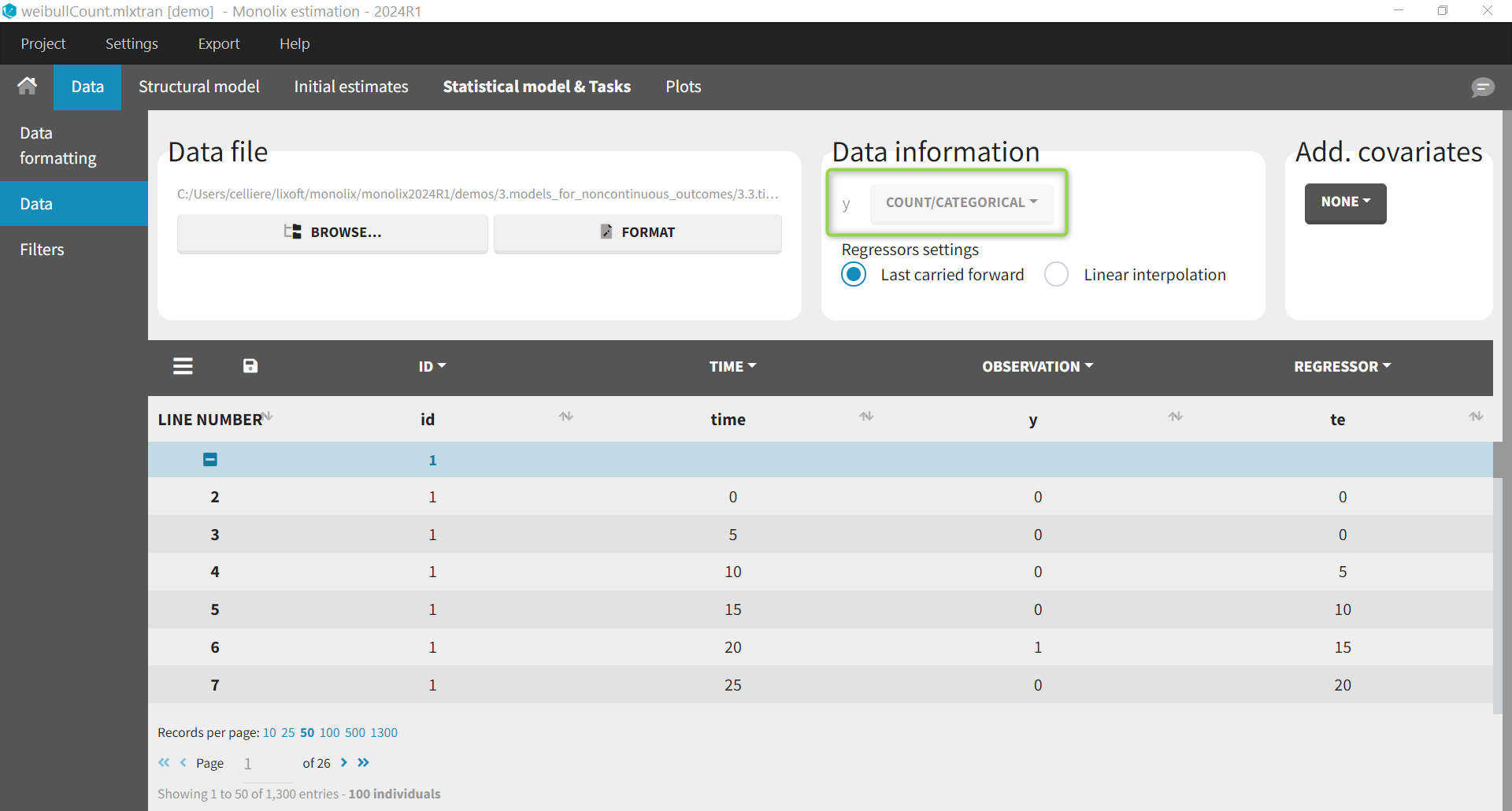Open the Settings menu
The height and width of the screenshot is (811, 1512).
(x=132, y=44)
